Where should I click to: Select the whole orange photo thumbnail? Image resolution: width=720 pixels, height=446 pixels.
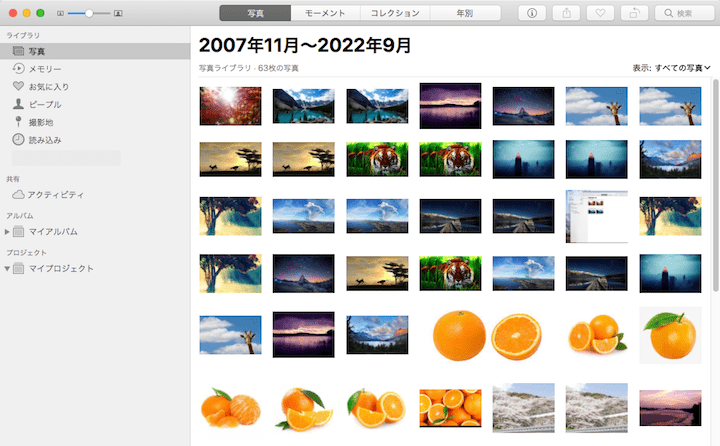(x=459, y=335)
